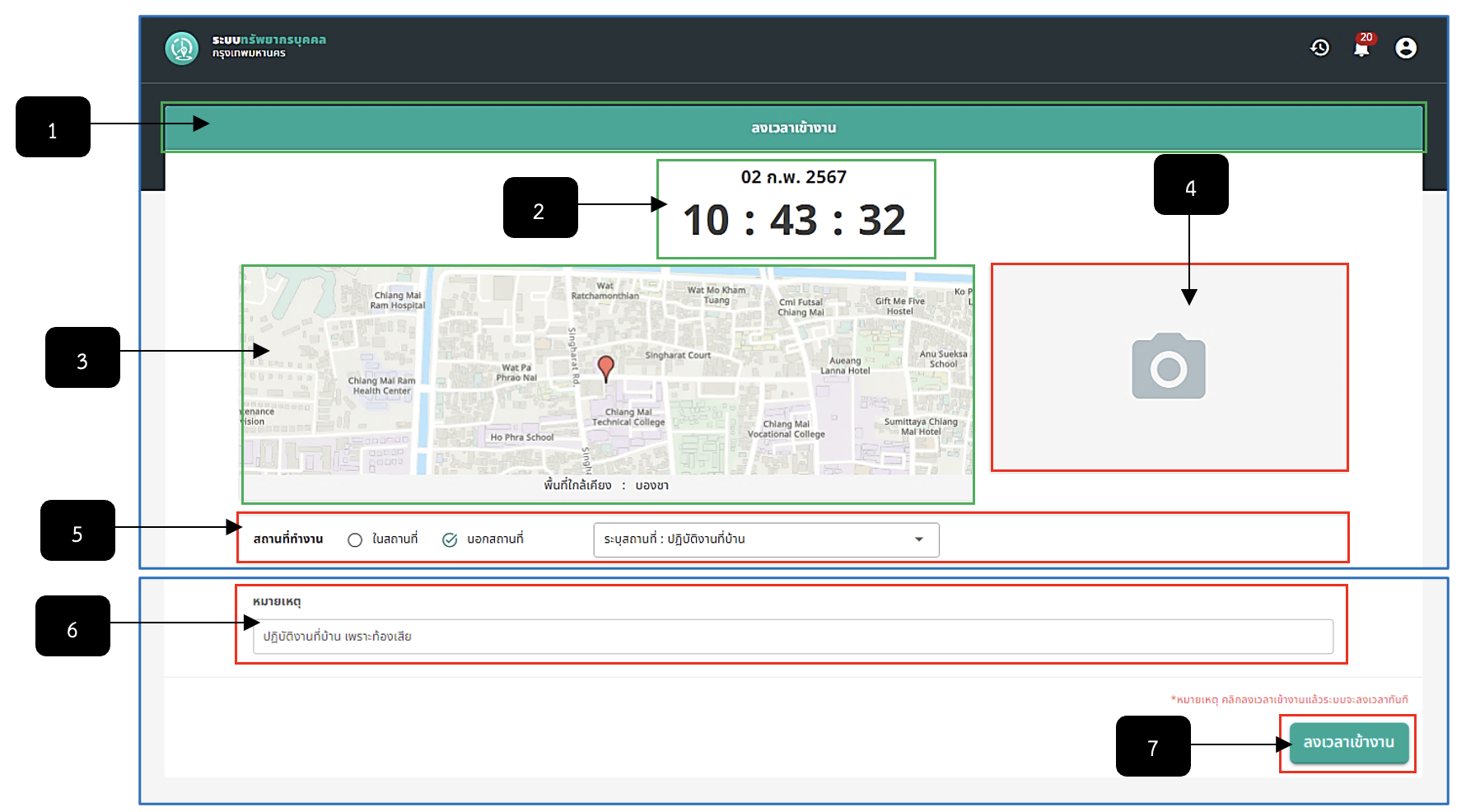Open the user account profile icon
1466x812 pixels.
tap(1406, 48)
